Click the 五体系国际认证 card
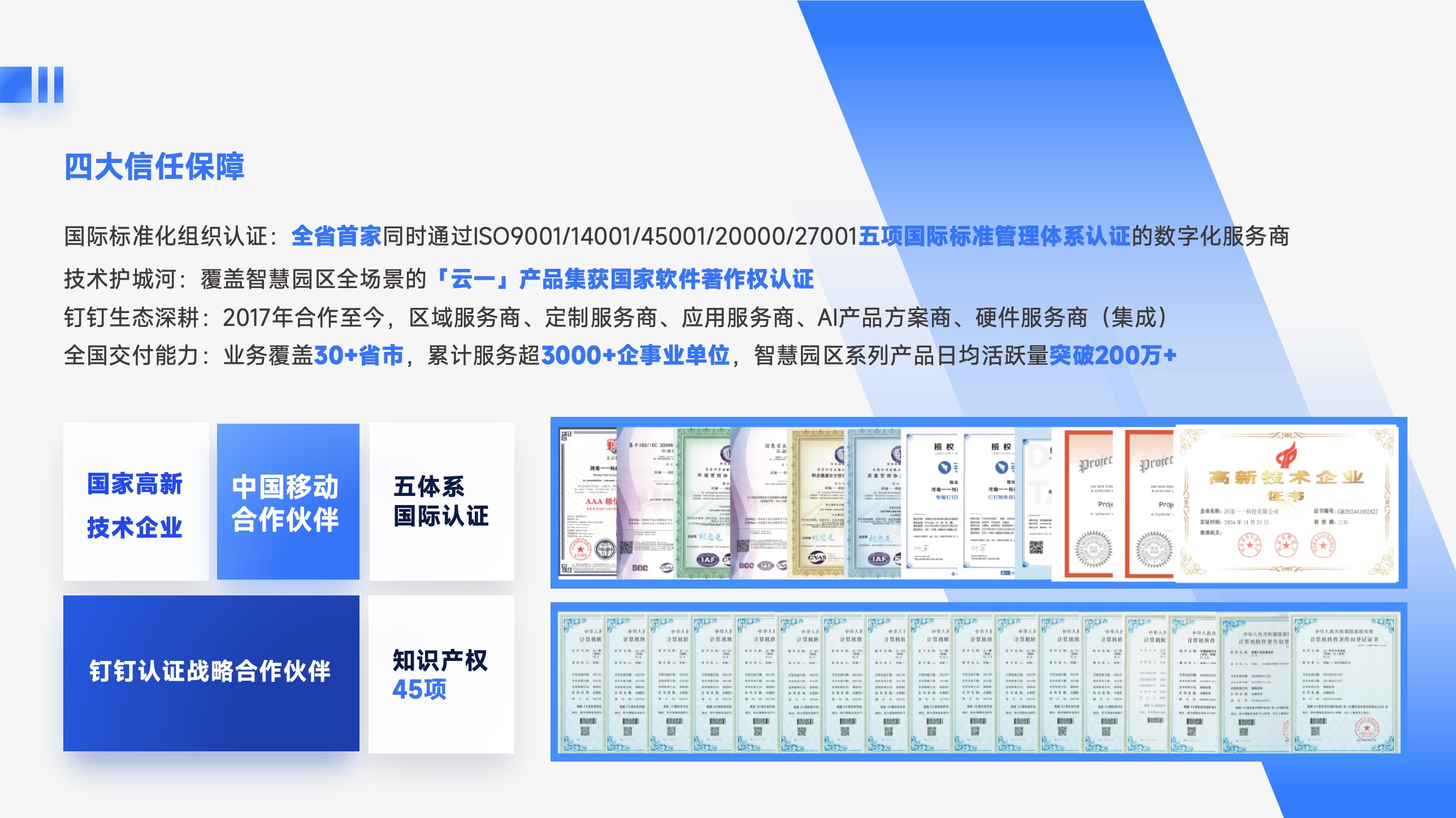1456x818 pixels. click(x=441, y=502)
